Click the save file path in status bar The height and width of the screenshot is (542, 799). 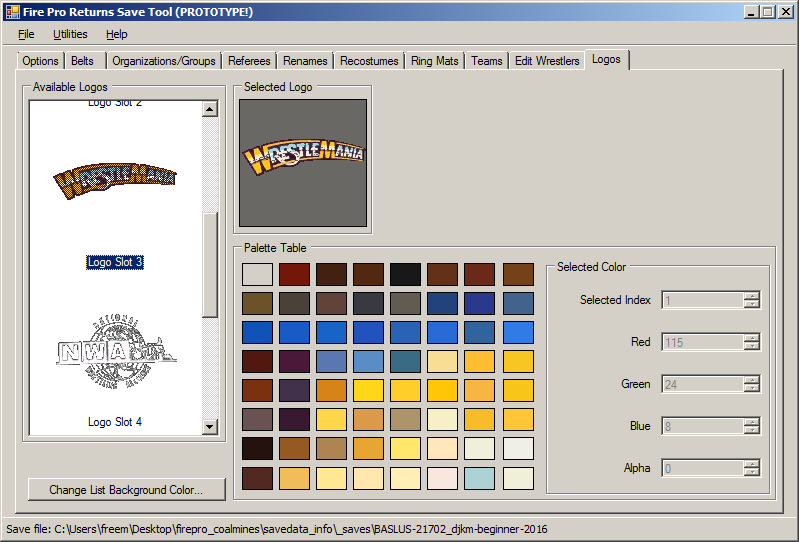point(277,529)
